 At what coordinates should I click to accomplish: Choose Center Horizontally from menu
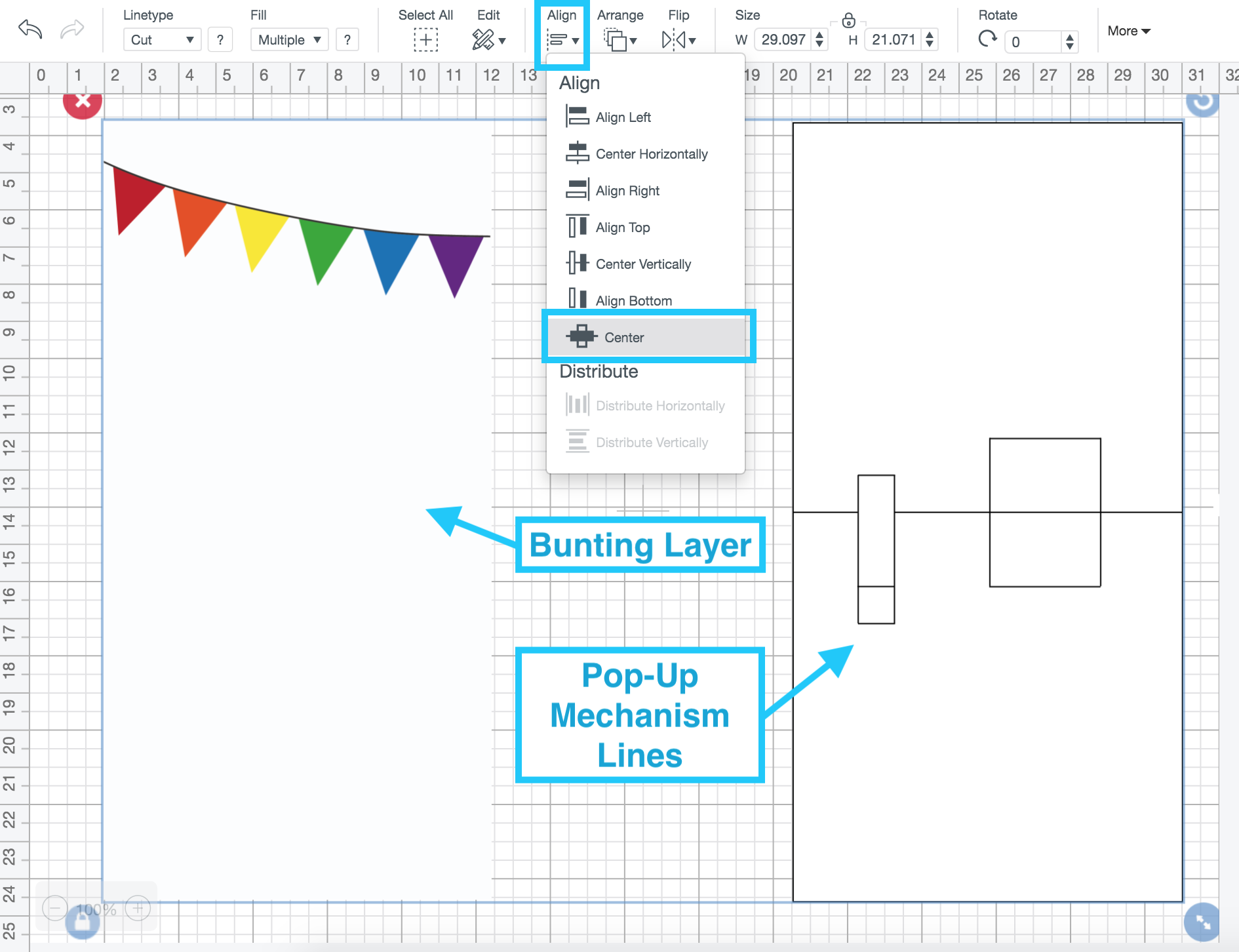tap(646, 154)
